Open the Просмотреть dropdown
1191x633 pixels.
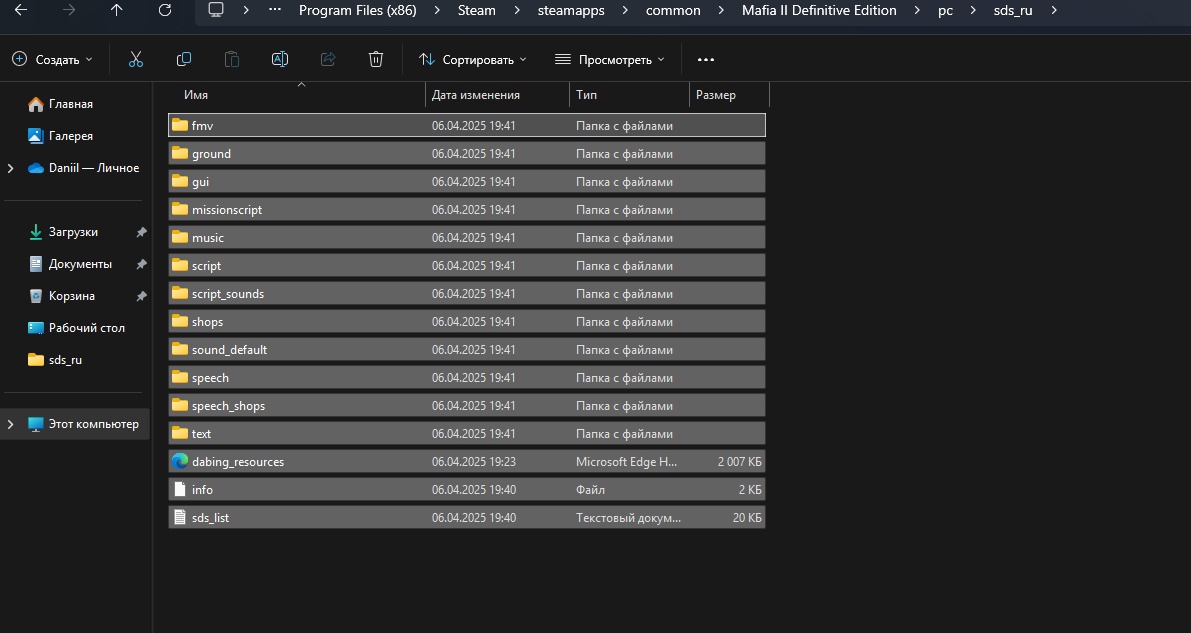609,59
